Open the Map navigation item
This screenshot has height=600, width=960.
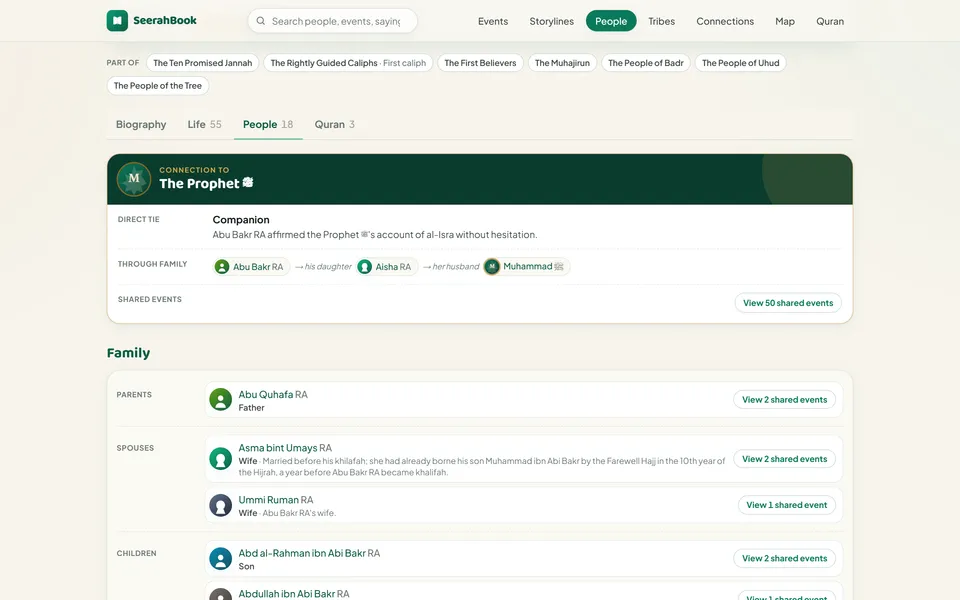[x=785, y=21]
